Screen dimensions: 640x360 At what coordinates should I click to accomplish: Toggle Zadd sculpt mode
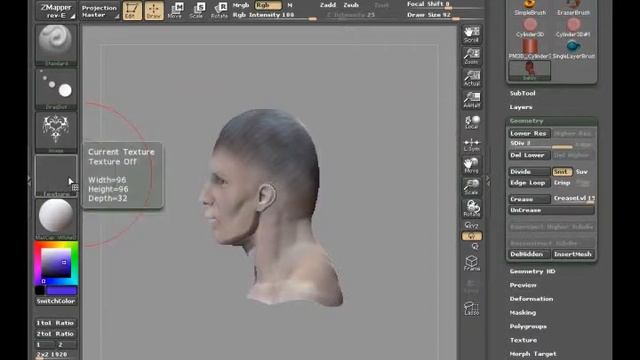click(328, 5)
